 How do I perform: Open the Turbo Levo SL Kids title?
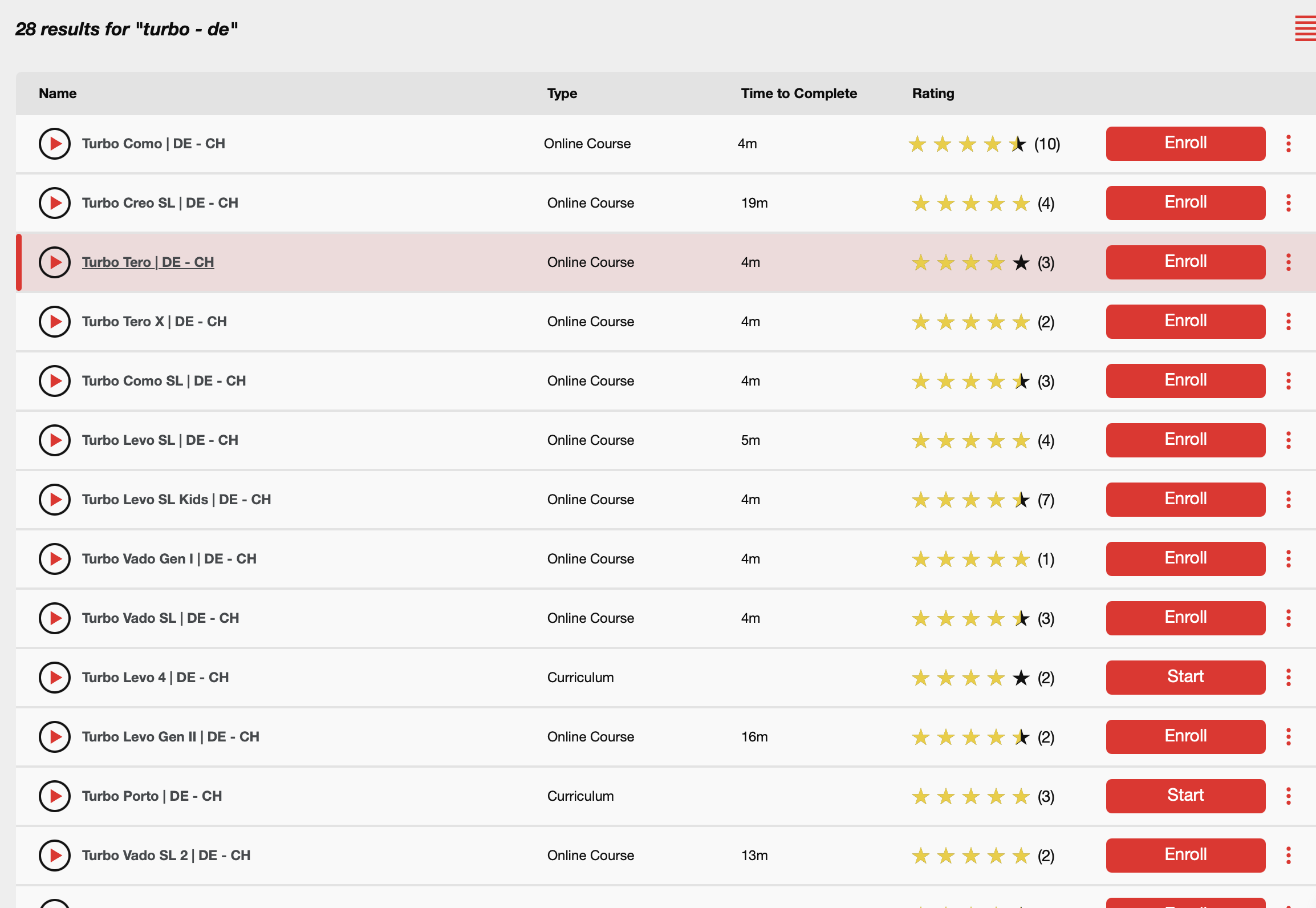176,500
